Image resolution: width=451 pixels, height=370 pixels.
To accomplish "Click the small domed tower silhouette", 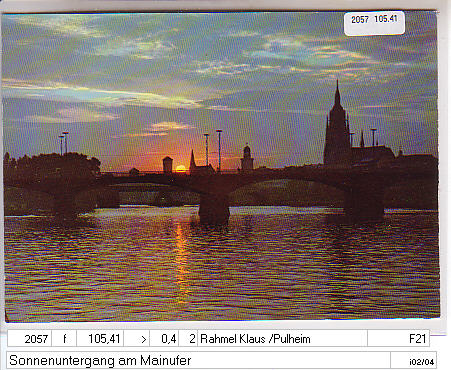I will (247, 157).
